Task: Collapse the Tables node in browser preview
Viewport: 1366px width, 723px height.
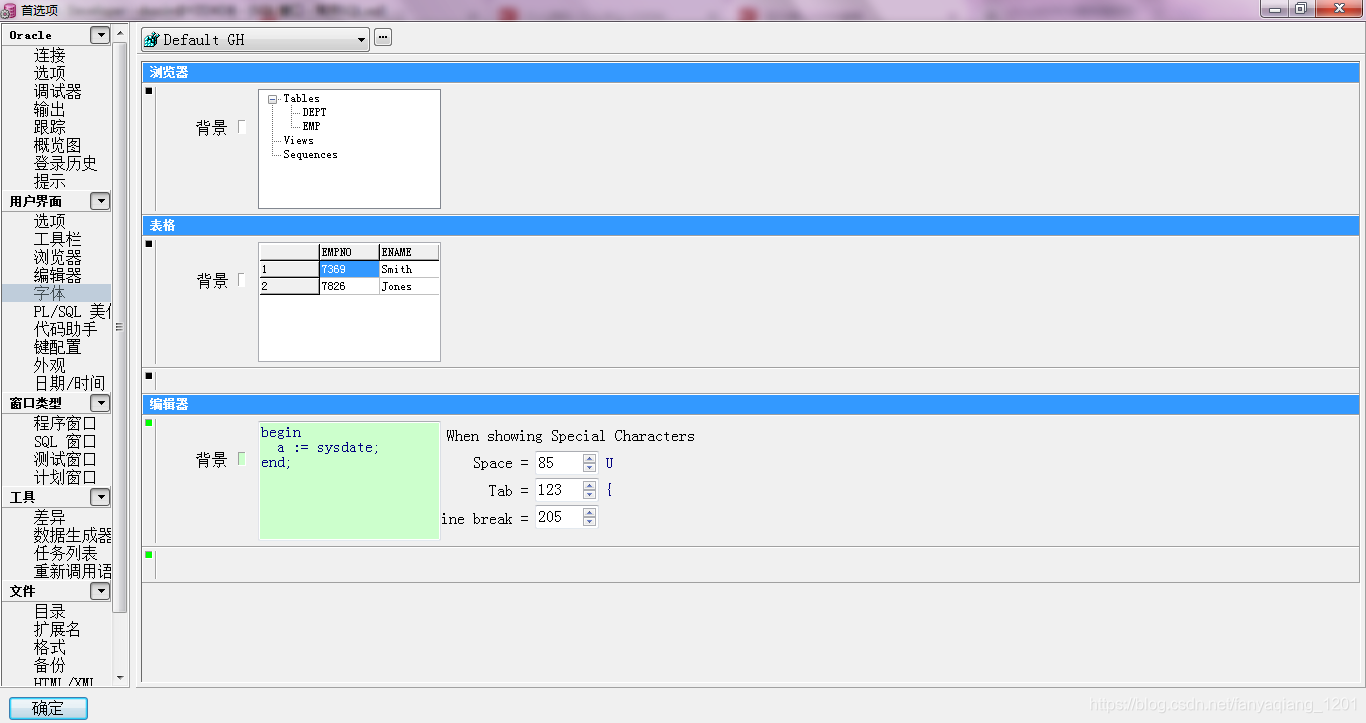Action: [272, 99]
